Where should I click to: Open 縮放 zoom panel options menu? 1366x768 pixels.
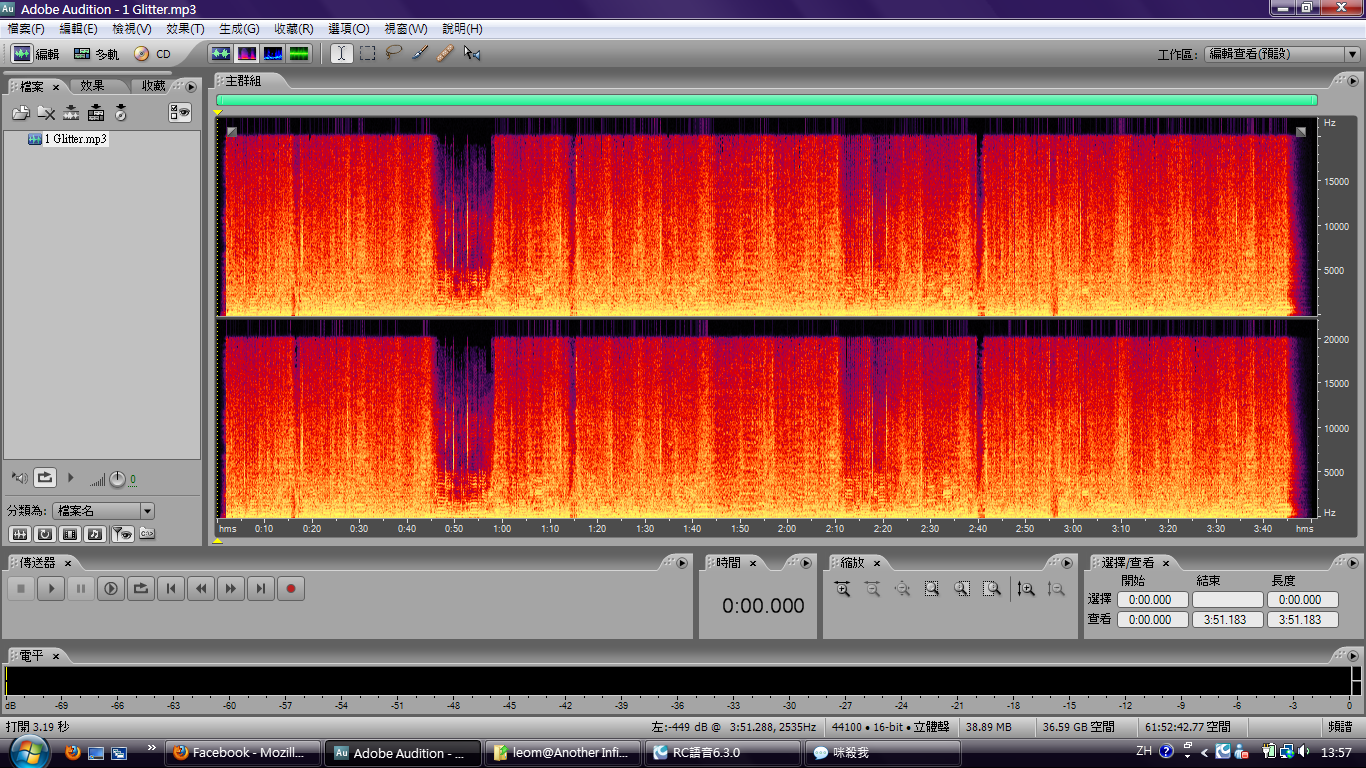point(1068,563)
